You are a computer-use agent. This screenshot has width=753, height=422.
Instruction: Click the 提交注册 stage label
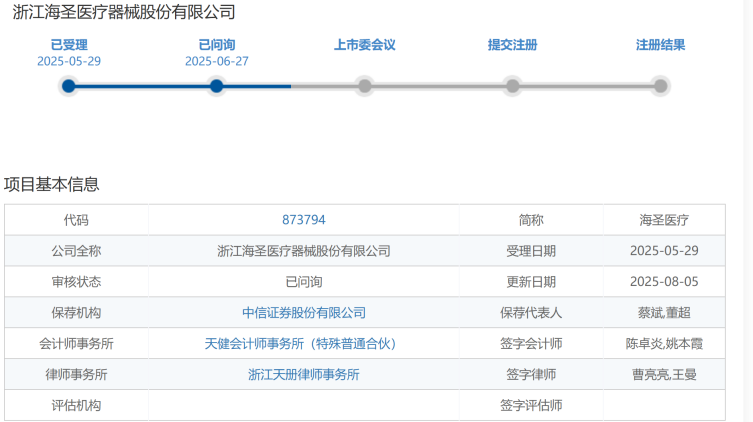(x=512, y=45)
